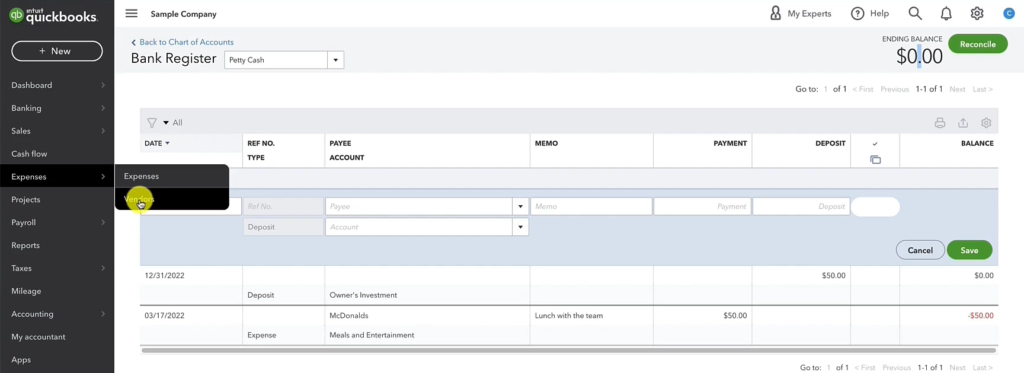Image resolution: width=1024 pixels, height=373 pixels.
Task: Expand the Banking menu chevron
Action: tap(103, 108)
